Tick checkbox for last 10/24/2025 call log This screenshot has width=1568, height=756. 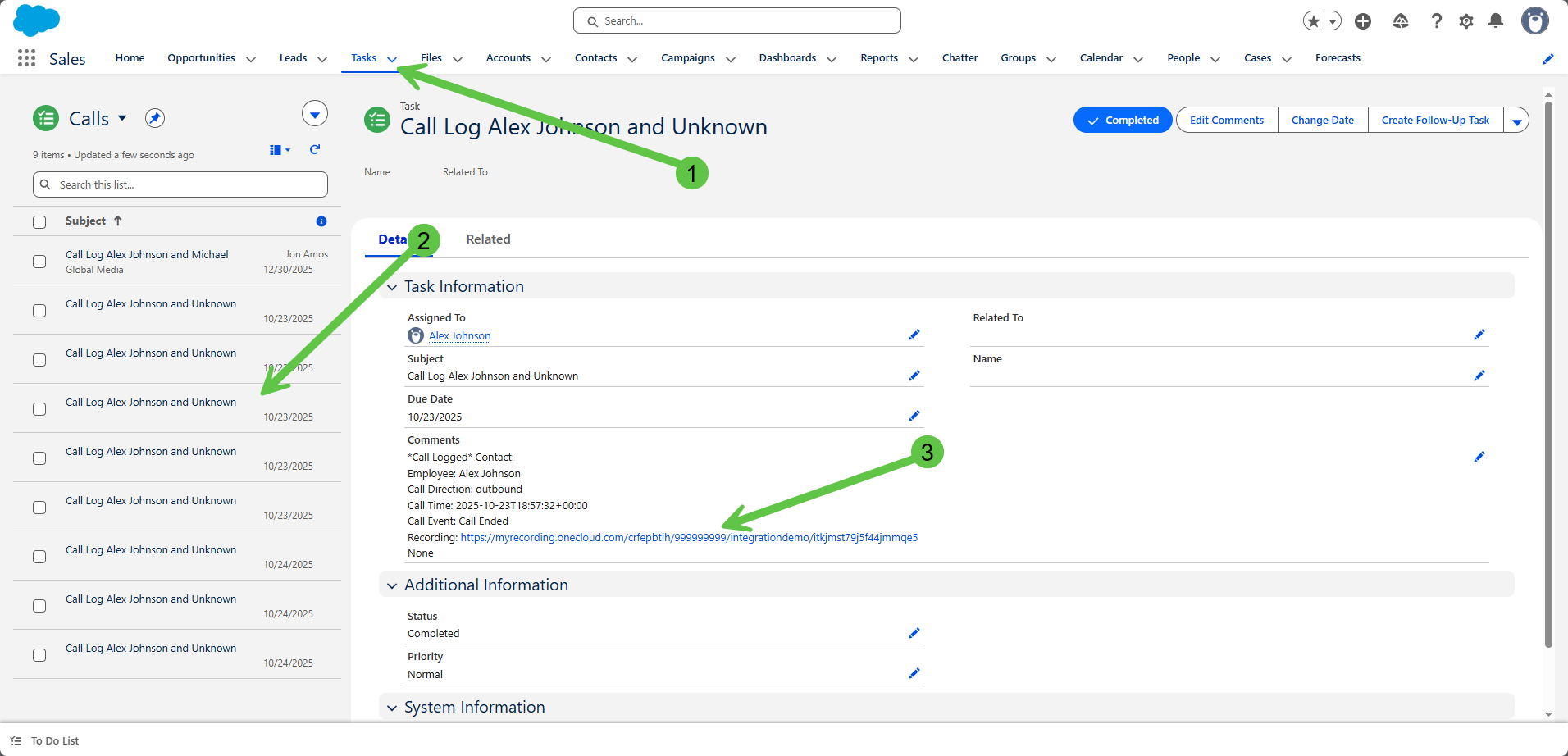pyautogui.click(x=39, y=655)
